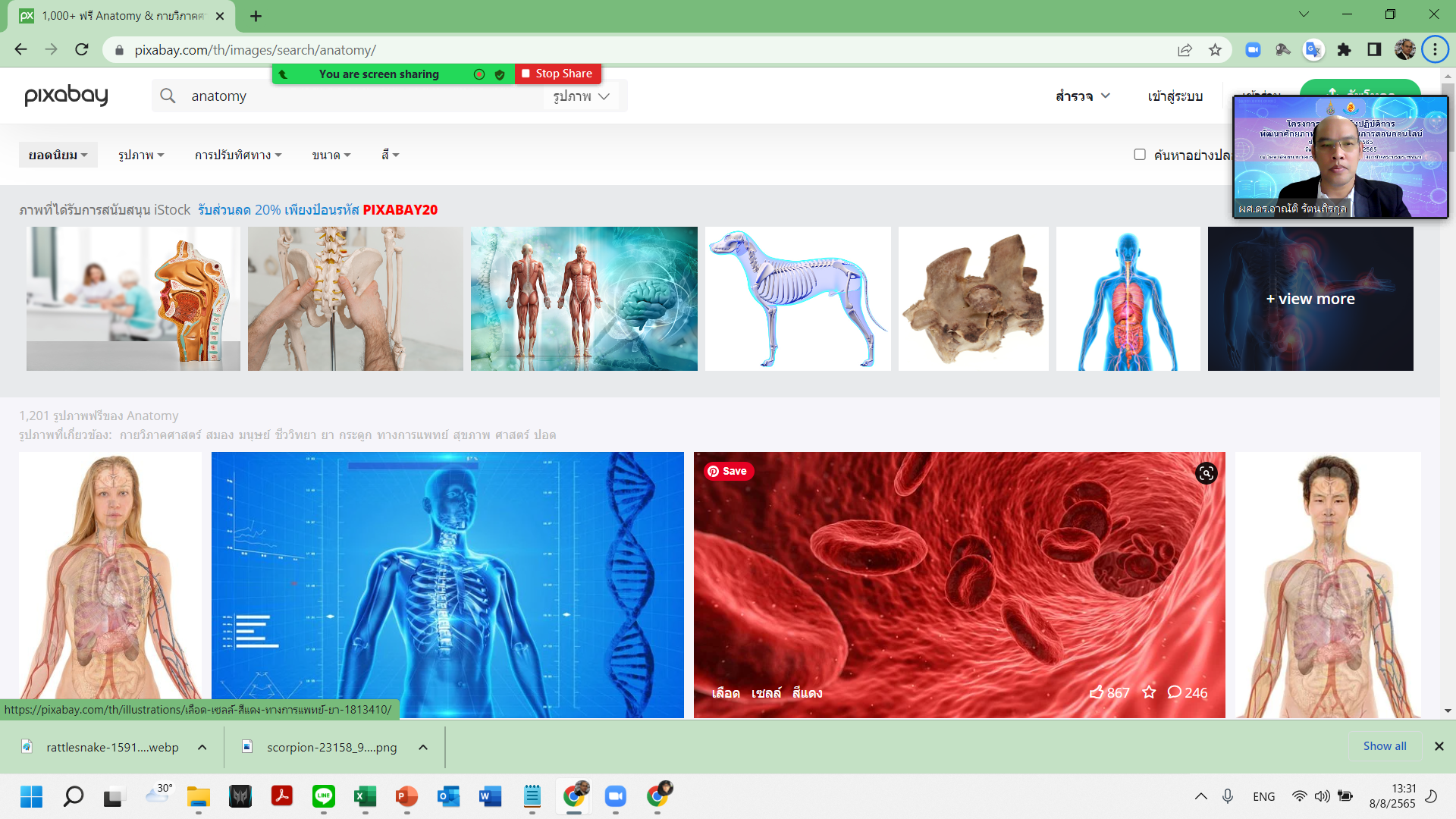The height and width of the screenshot is (819, 1456).
Task: Click the search magnifier icon beside anatomy
Action: 168,96
